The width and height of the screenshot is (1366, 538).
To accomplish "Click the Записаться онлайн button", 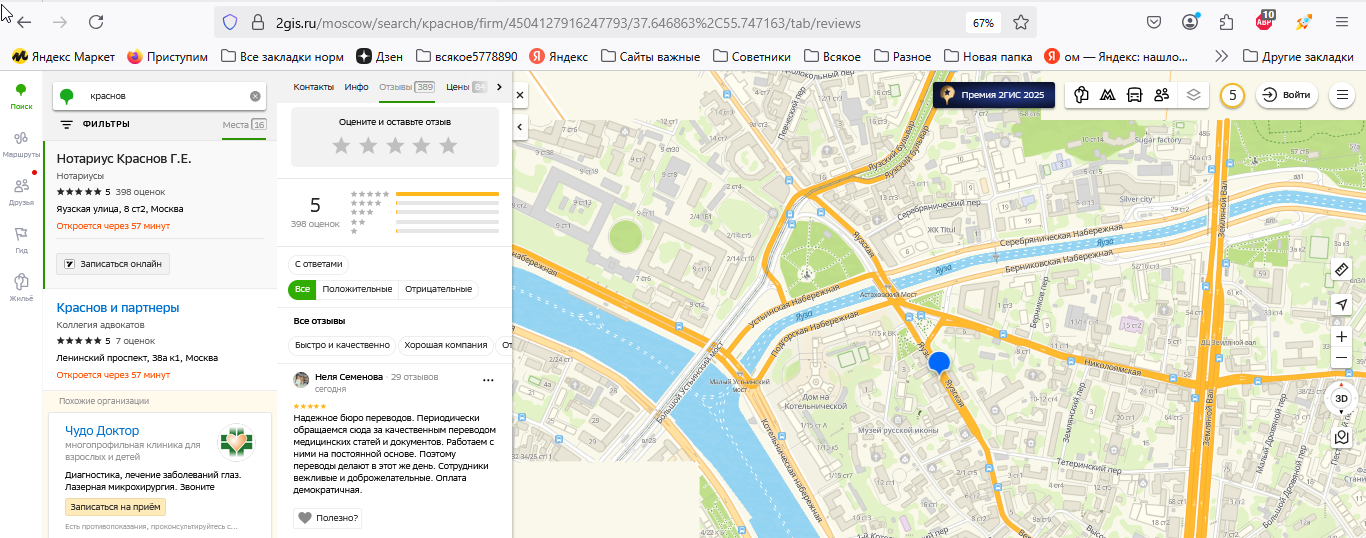I will pos(113,263).
